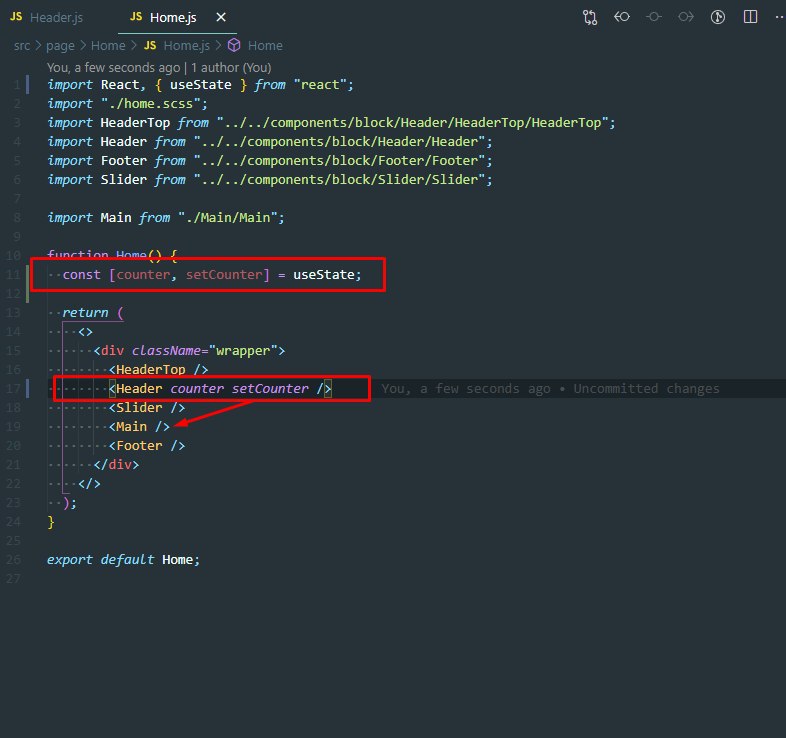
Task: Click the closing </div> tag
Action: (x=116, y=465)
